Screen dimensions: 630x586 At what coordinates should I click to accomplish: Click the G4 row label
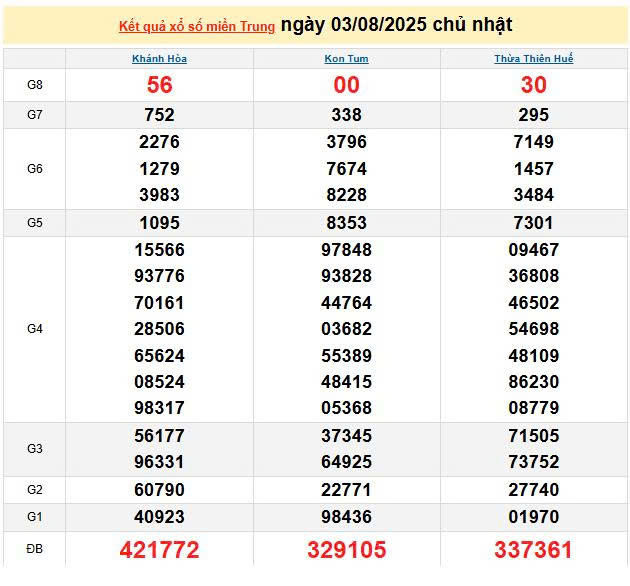point(35,329)
